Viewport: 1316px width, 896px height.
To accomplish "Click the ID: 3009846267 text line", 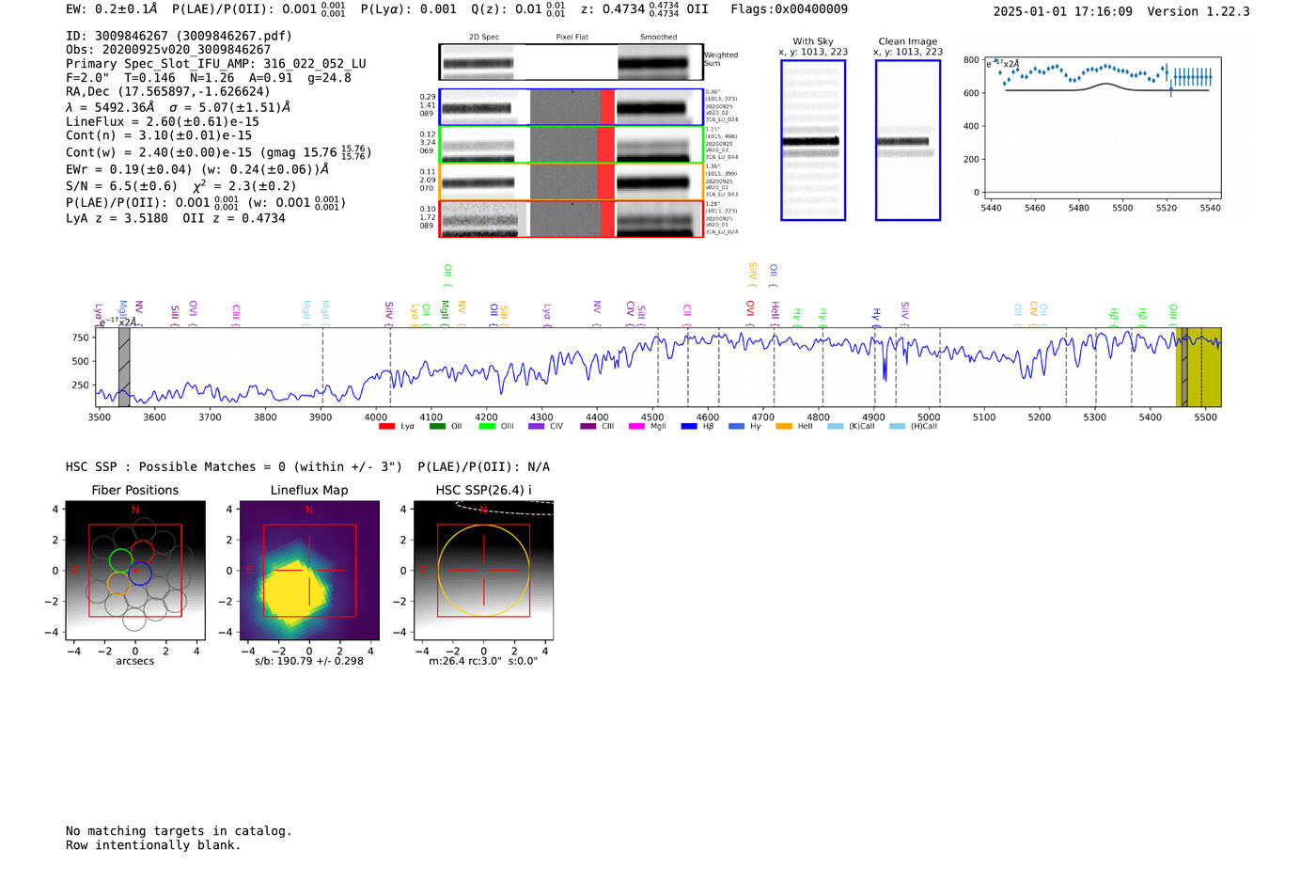I will [179, 36].
